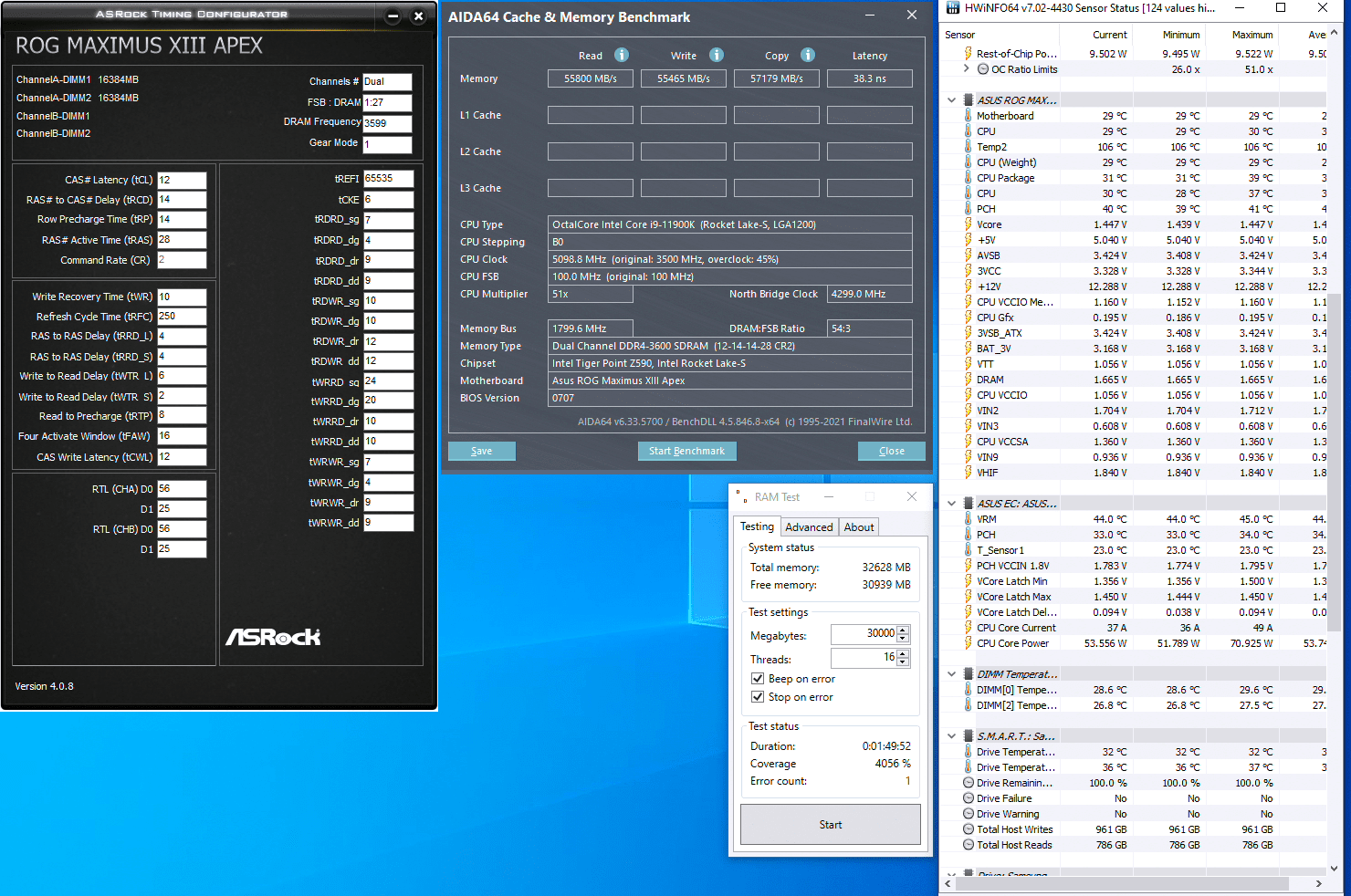This screenshot has width=1351, height=896.
Task: Select the Motherboard thermometer icon in HWiNFO
Action: 968,116
